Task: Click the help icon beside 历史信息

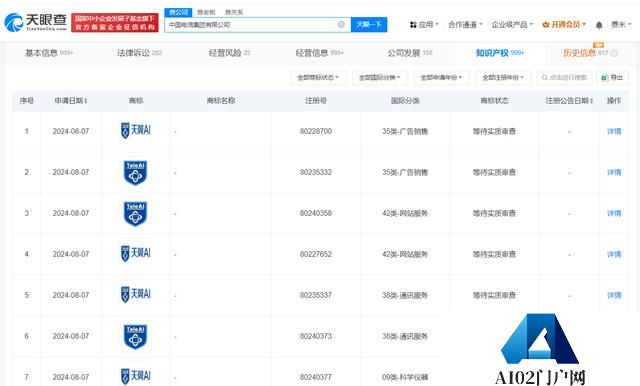Action: click(x=614, y=53)
